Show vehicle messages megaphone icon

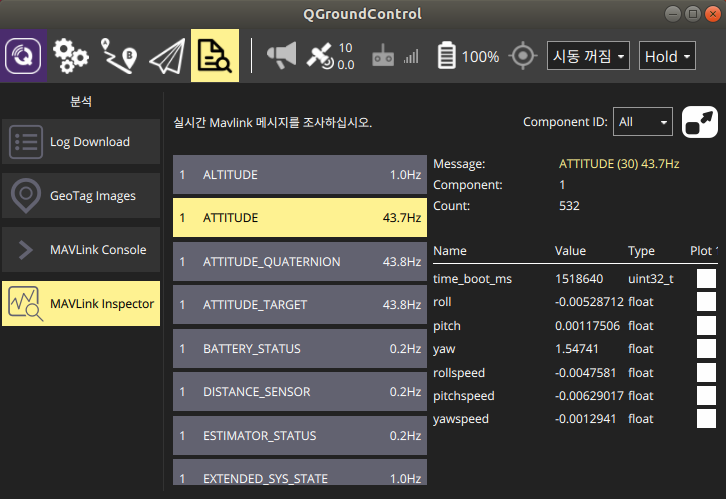[x=282, y=56]
